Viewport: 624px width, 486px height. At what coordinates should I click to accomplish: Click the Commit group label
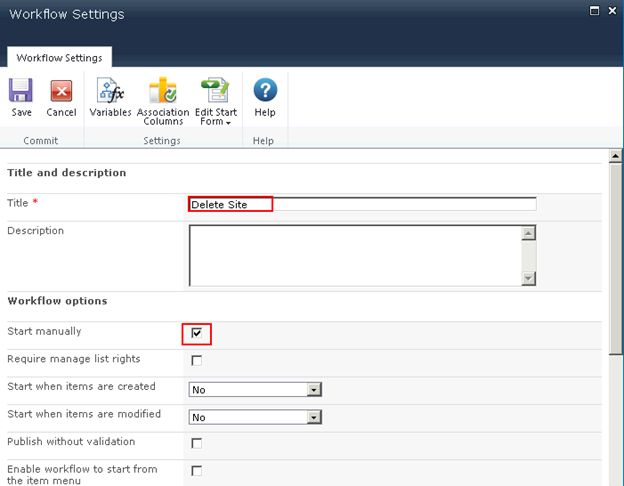pyautogui.click(x=41, y=141)
